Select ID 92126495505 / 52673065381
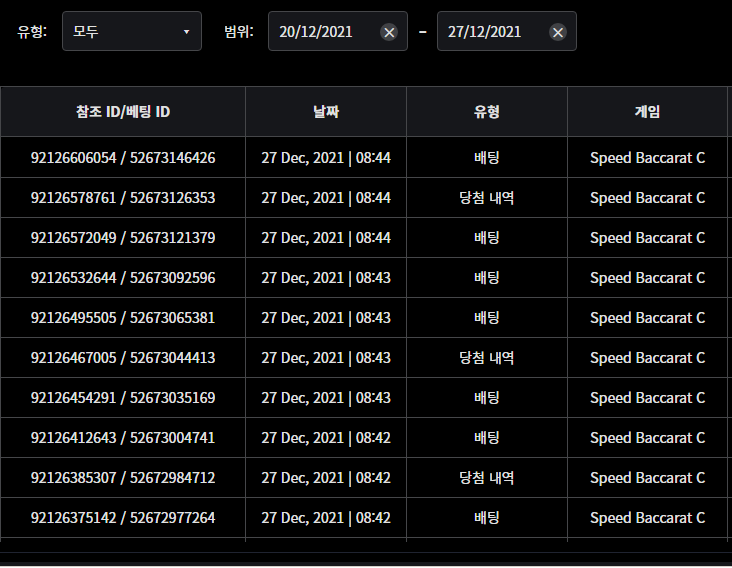732x568 pixels. [123, 318]
